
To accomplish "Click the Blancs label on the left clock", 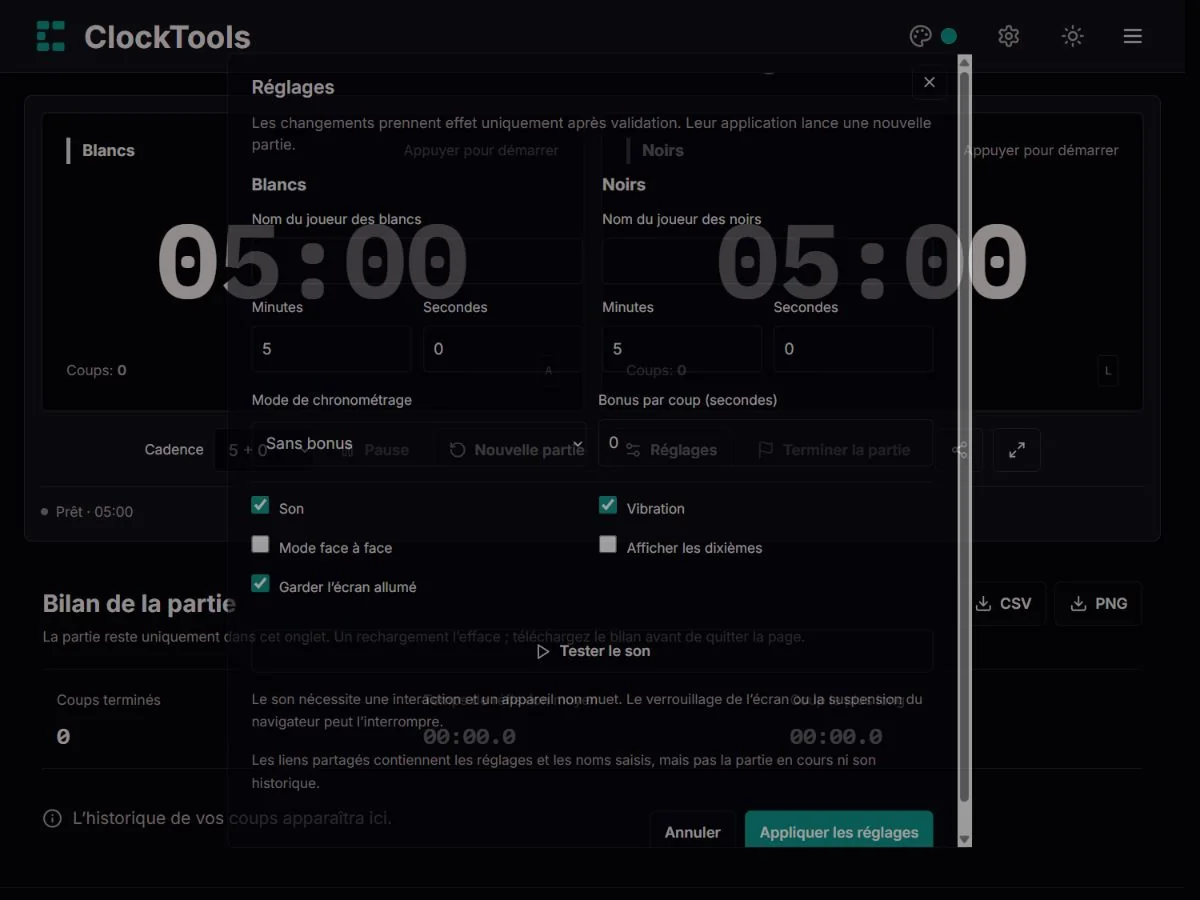I will pos(108,150).
